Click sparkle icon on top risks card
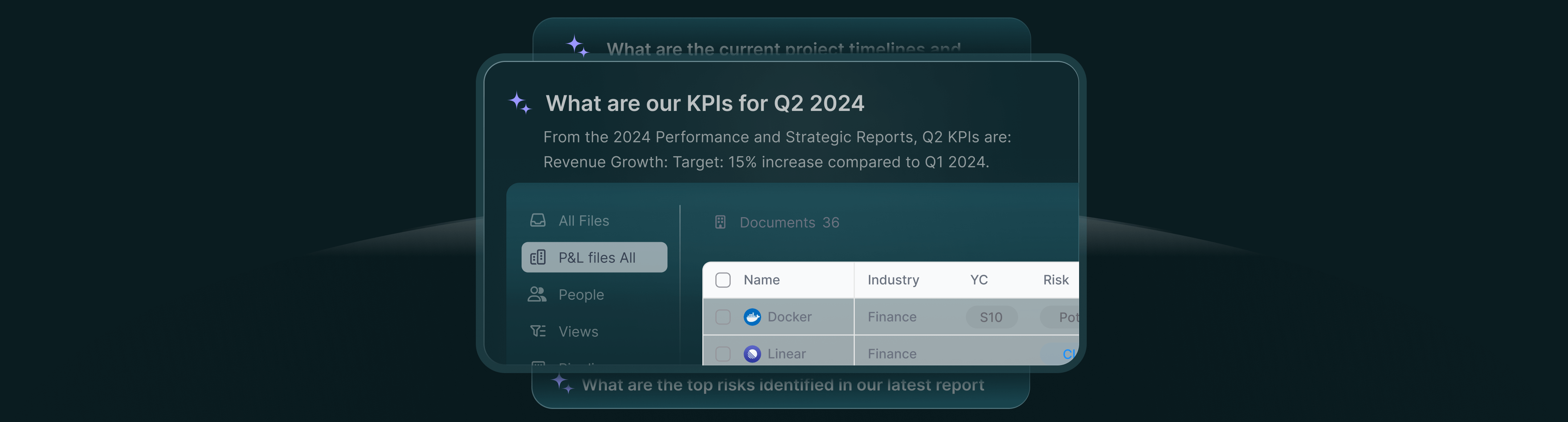1568x422 pixels. coord(562,383)
